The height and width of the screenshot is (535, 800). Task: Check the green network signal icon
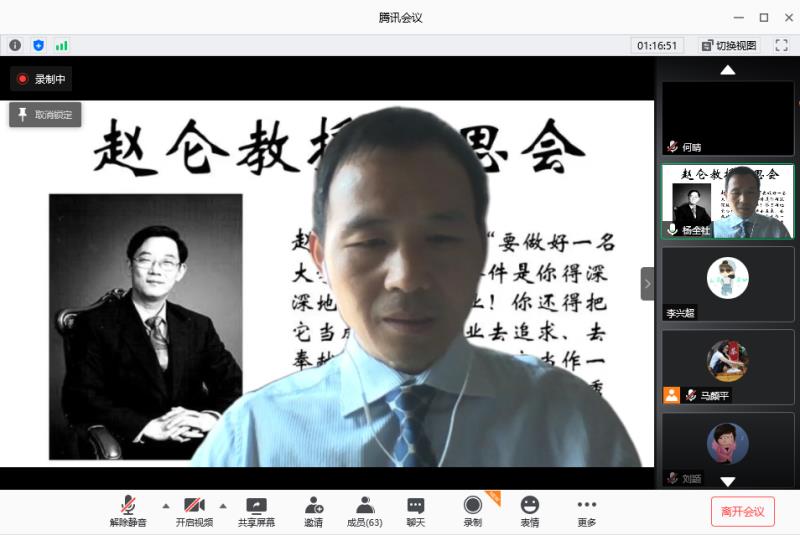(x=62, y=45)
